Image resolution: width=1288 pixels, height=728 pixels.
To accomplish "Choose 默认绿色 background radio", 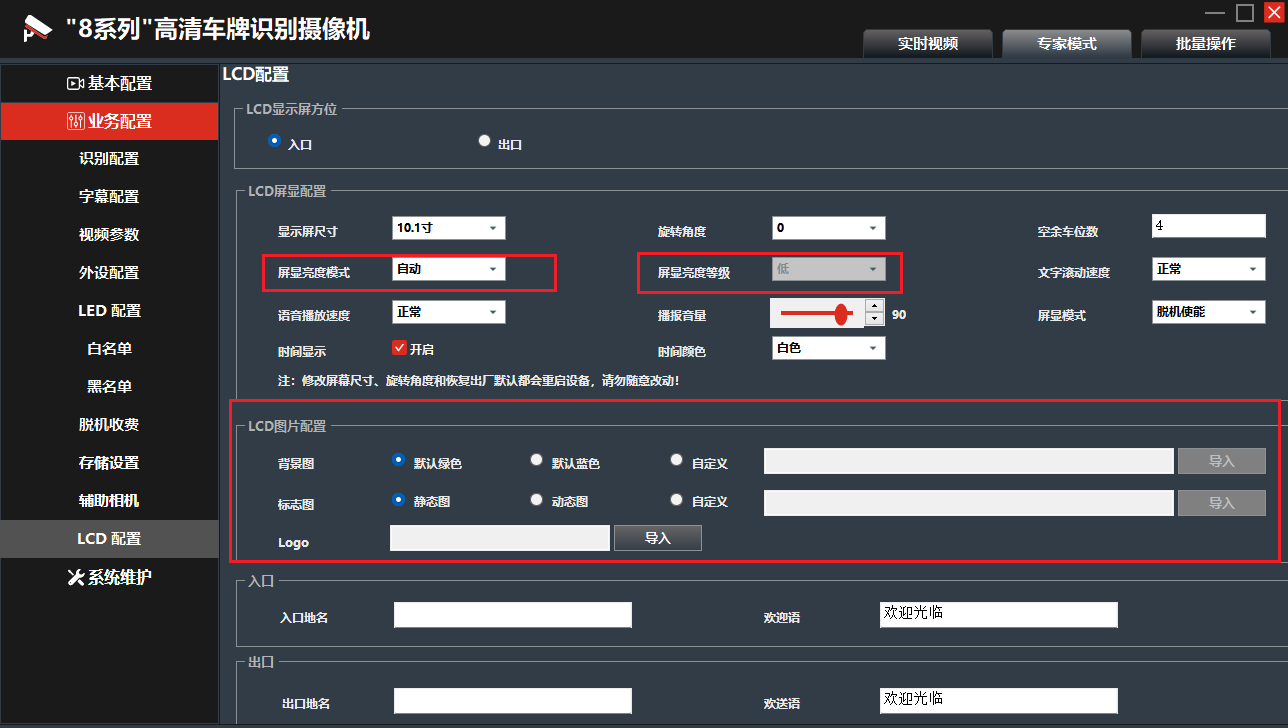I will [399, 461].
